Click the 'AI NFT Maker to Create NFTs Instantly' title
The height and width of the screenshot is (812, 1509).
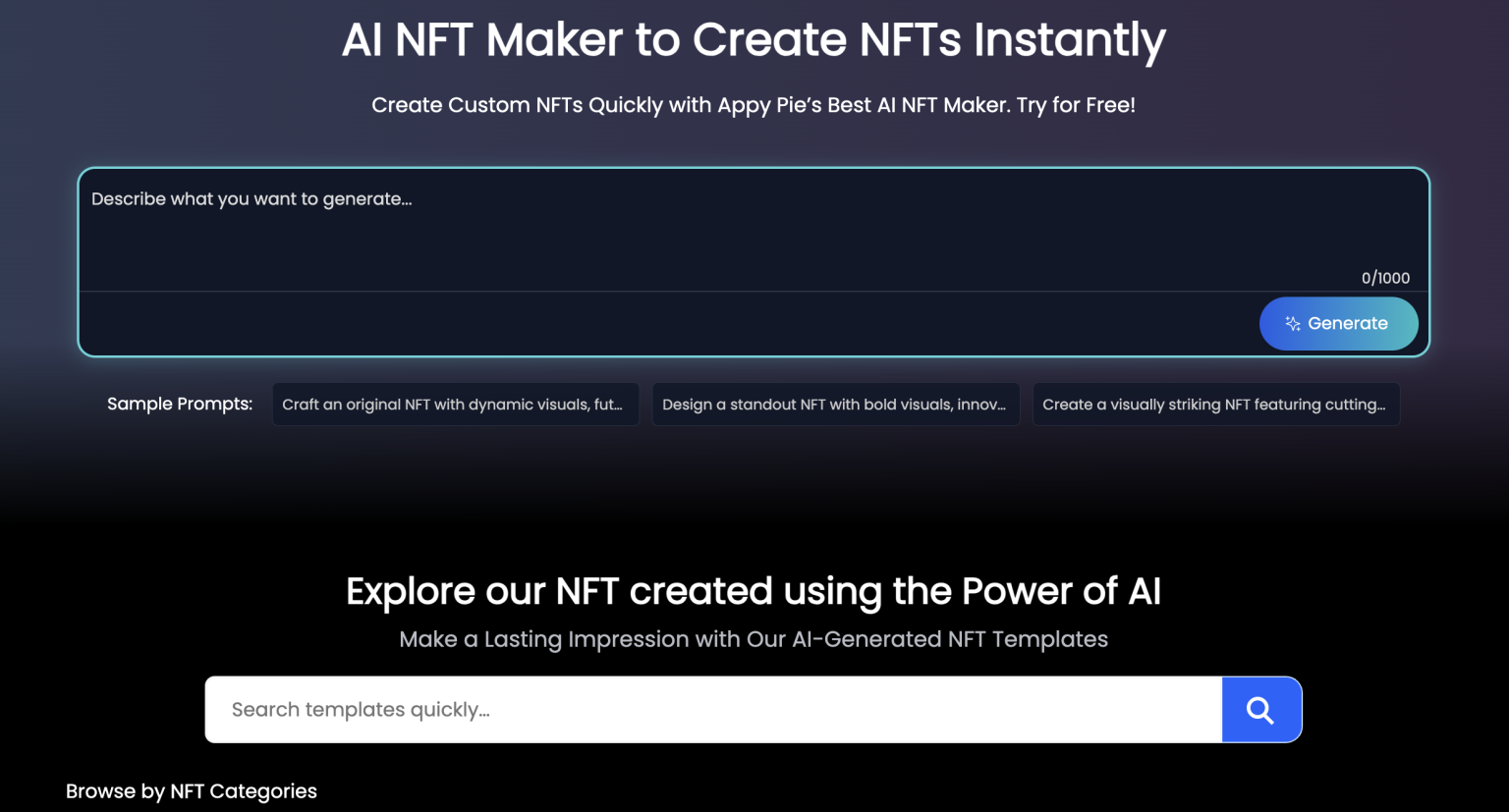(753, 40)
